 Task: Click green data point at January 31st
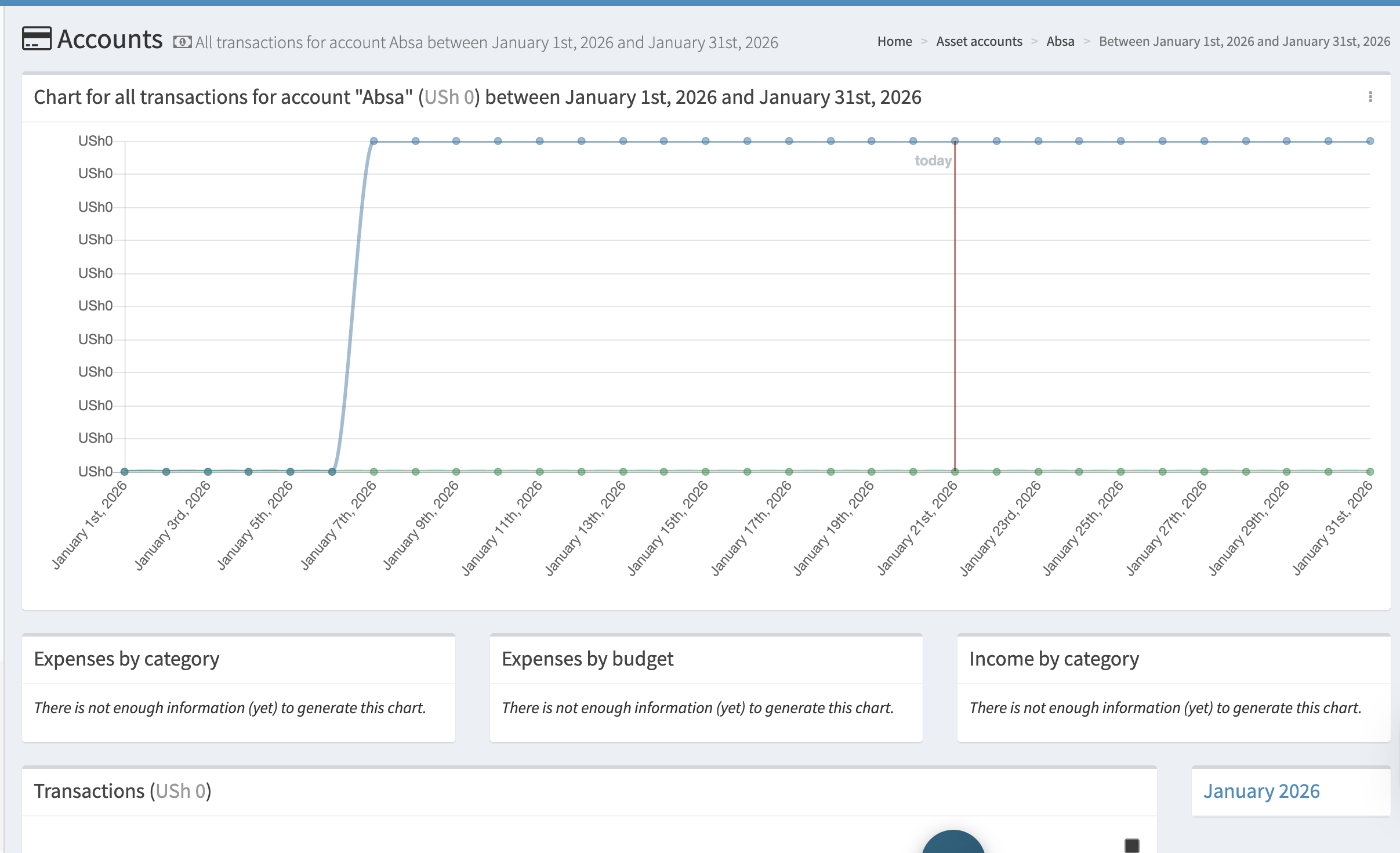click(1370, 471)
